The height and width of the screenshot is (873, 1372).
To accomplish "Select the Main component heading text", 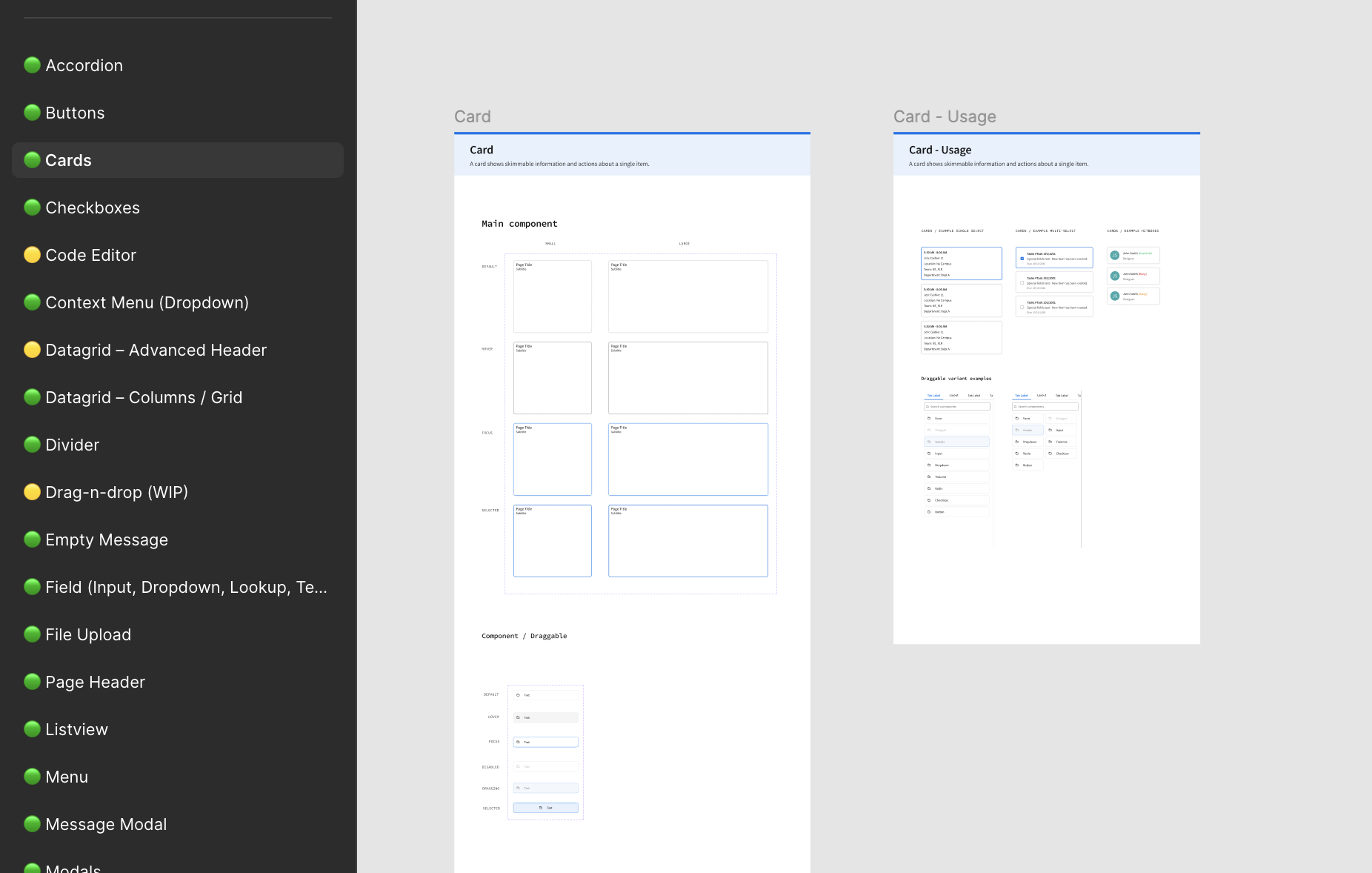I will tap(519, 224).
